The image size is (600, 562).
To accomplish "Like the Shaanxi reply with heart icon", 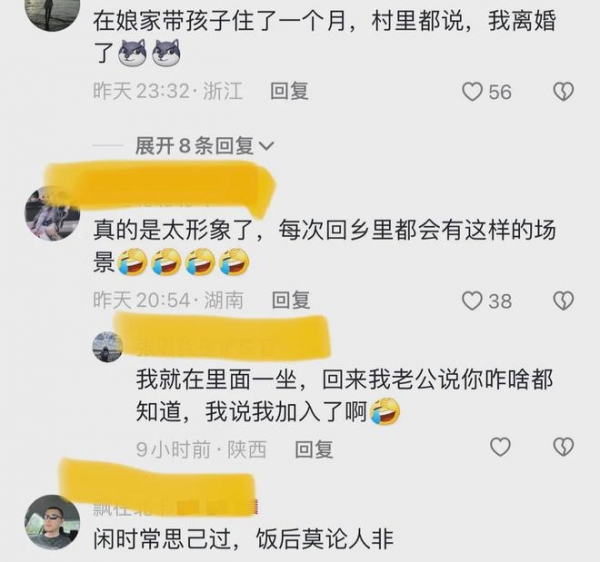I will (x=501, y=447).
